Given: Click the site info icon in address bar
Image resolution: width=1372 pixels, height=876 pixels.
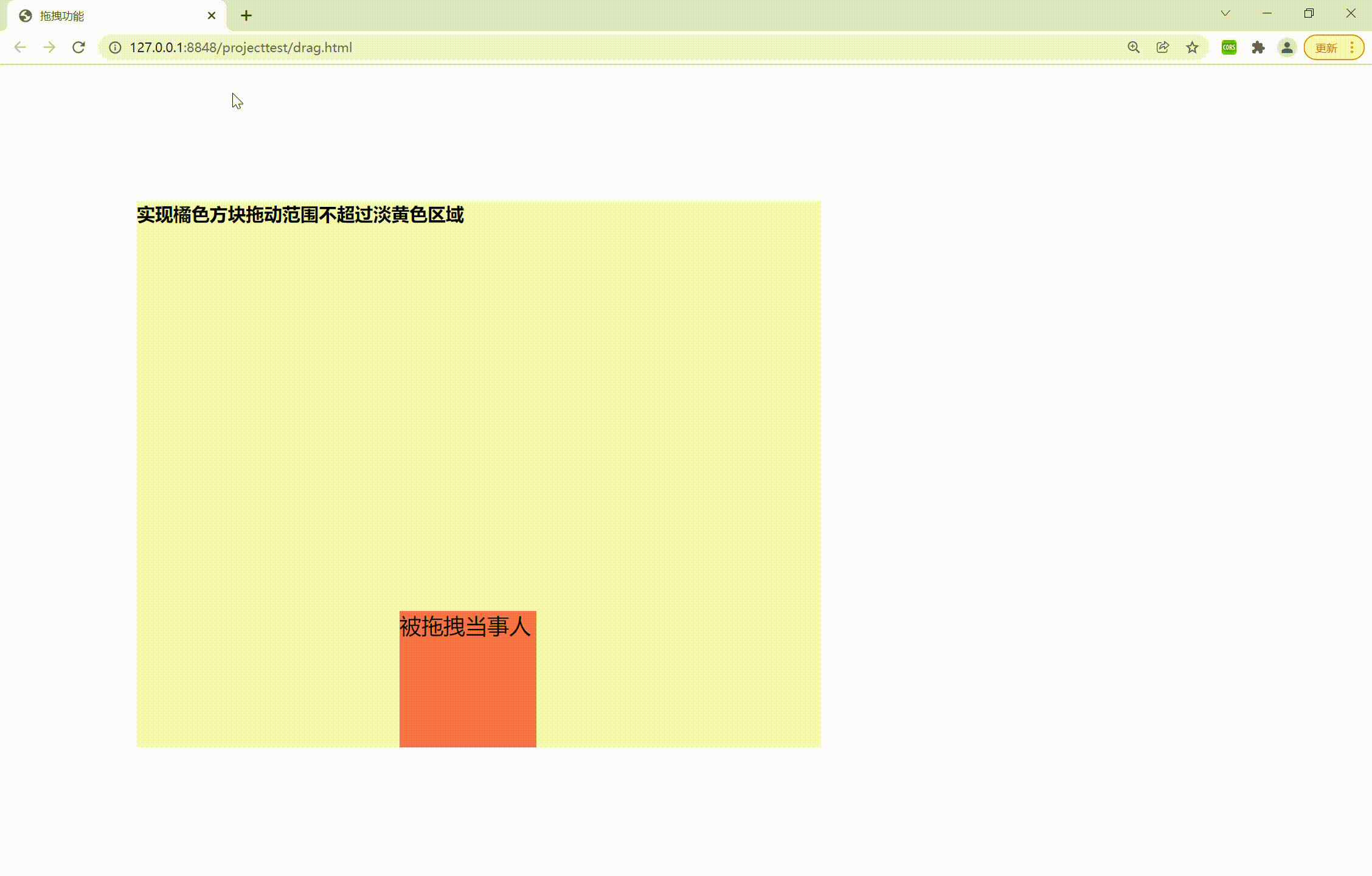Looking at the screenshot, I should click(x=114, y=47).
